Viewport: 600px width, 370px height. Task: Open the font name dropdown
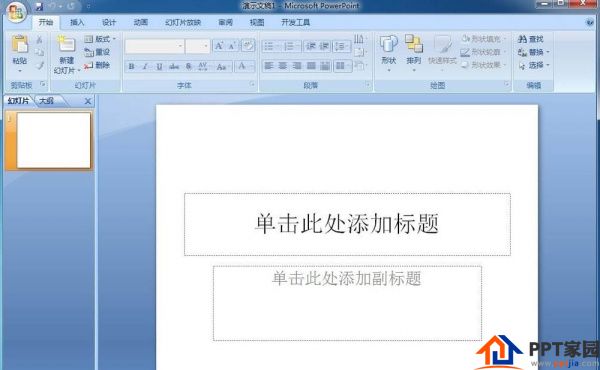pyautogui.click(x=180, y=46)
